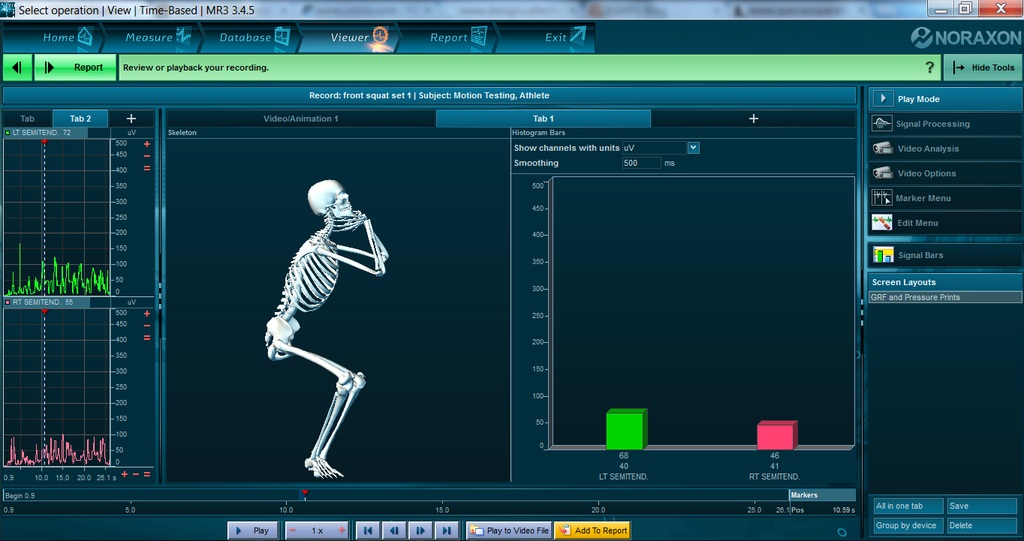Decrease playback speed with minus
This screenshot has width=1024, height=541.
[x=292, y=531]
